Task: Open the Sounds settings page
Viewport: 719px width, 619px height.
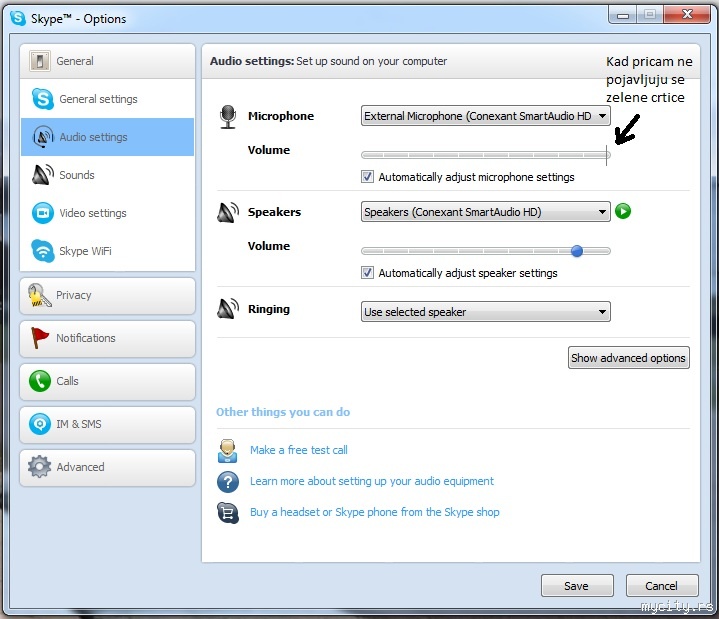Action: click(x=108, y=175)
